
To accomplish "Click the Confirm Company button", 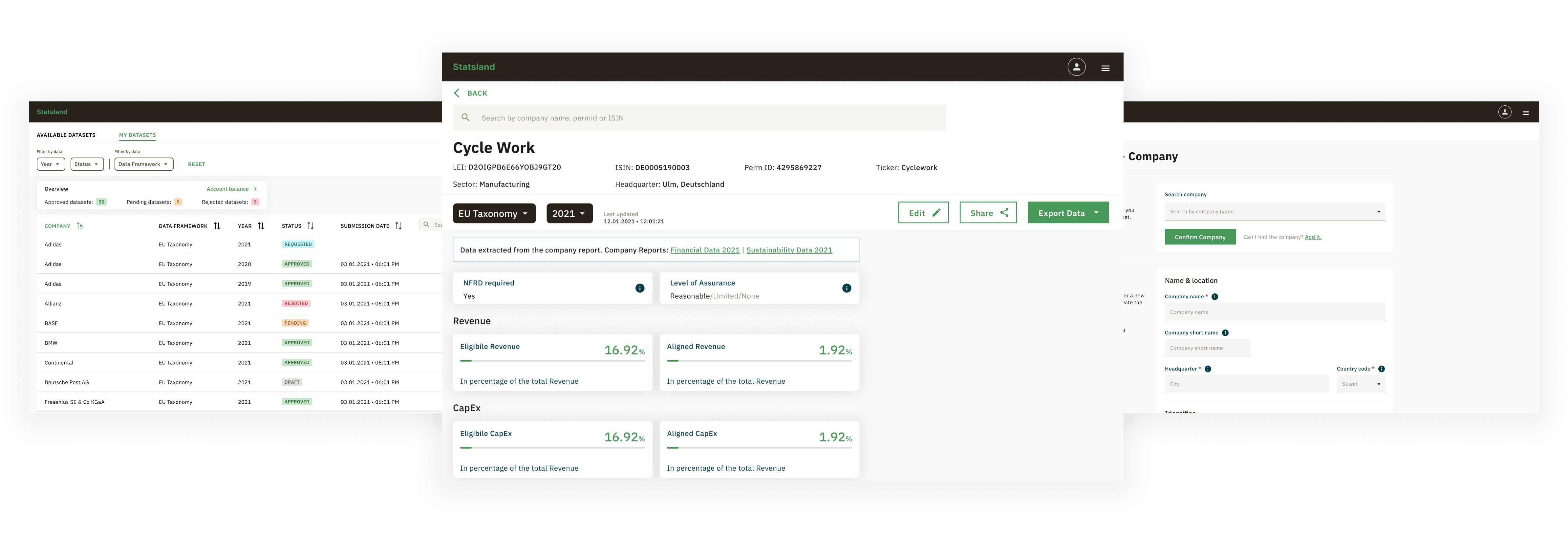I will pyautogui.click(x=1200, y=237).
